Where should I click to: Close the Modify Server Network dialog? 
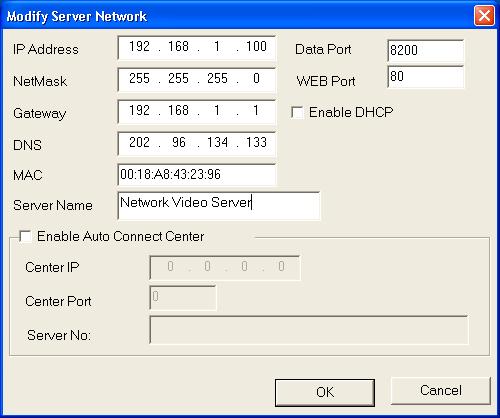coord(484,16)
